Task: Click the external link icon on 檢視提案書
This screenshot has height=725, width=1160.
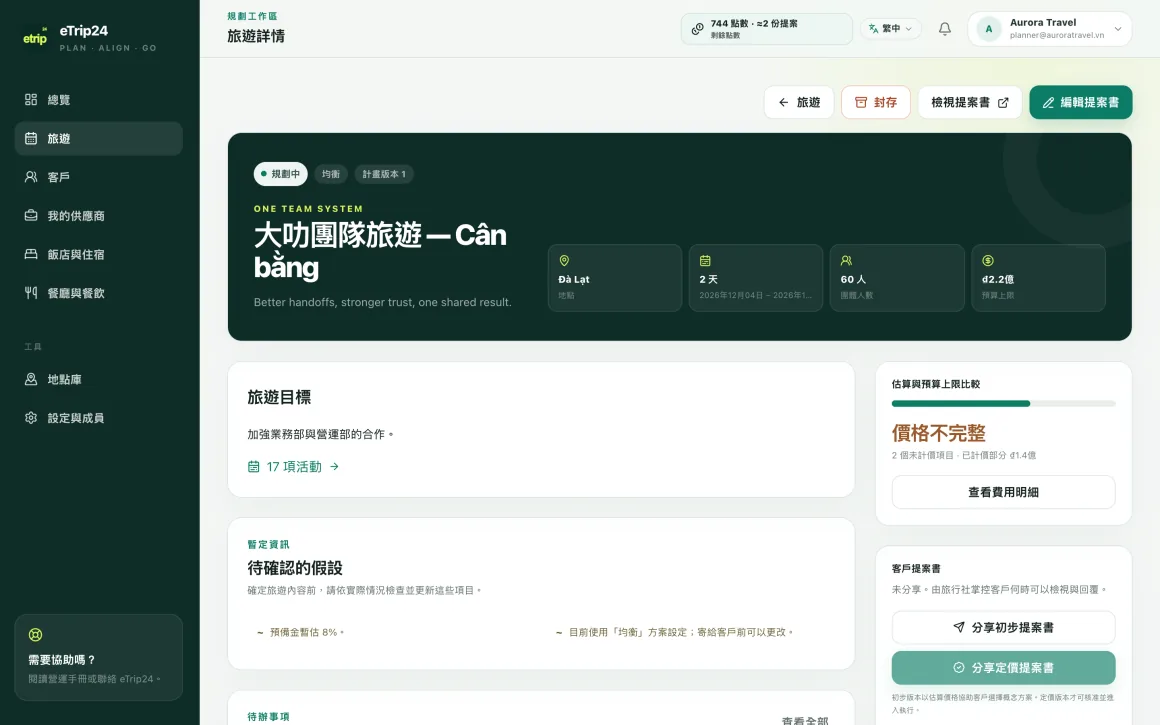Action: pos(1003,103)
